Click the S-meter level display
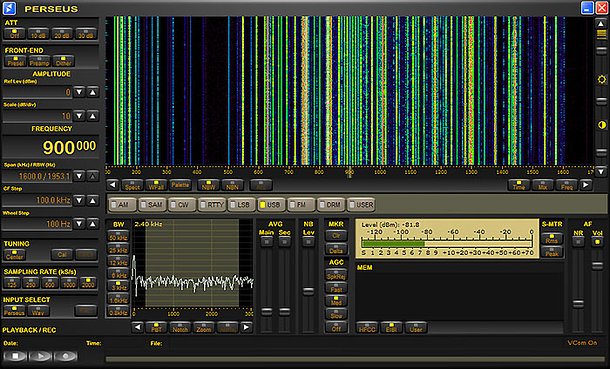 [x=447, y=239]
